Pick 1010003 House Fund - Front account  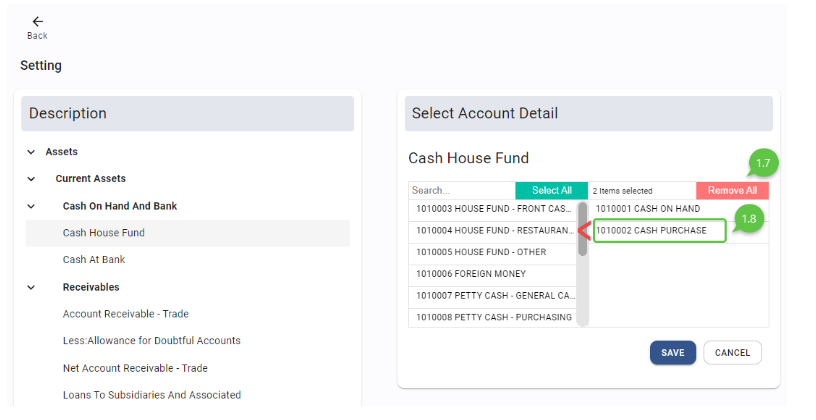click(x=492, y=209)
